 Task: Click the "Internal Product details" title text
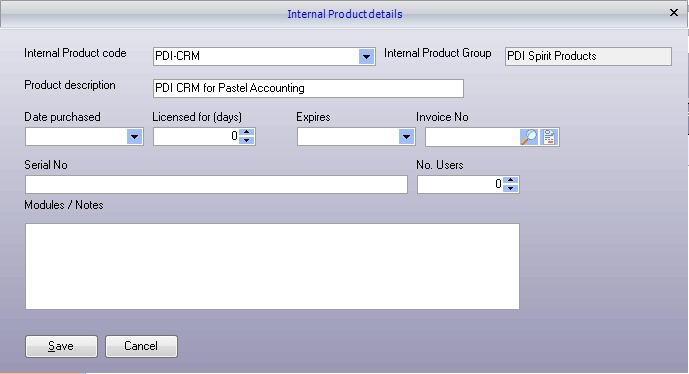[345, 14]
